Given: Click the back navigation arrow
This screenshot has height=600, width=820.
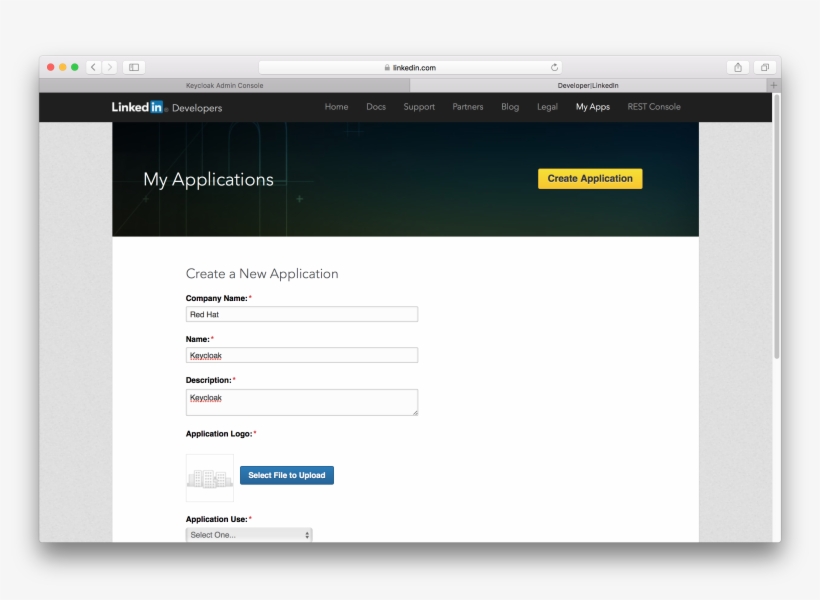Looking at the screenshot, I should (93, 66).
